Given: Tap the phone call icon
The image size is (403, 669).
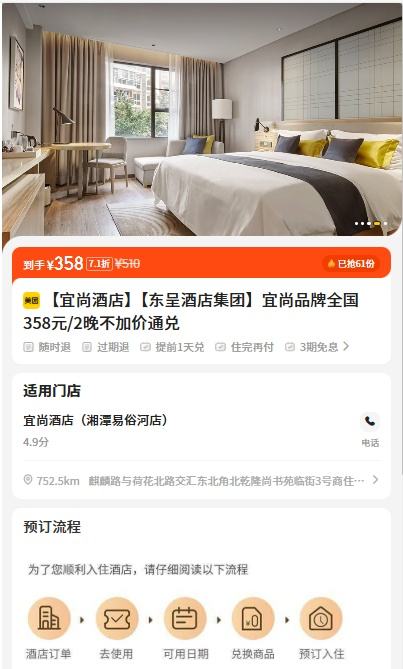Looking at the screenshot, I should pos(370,422).
